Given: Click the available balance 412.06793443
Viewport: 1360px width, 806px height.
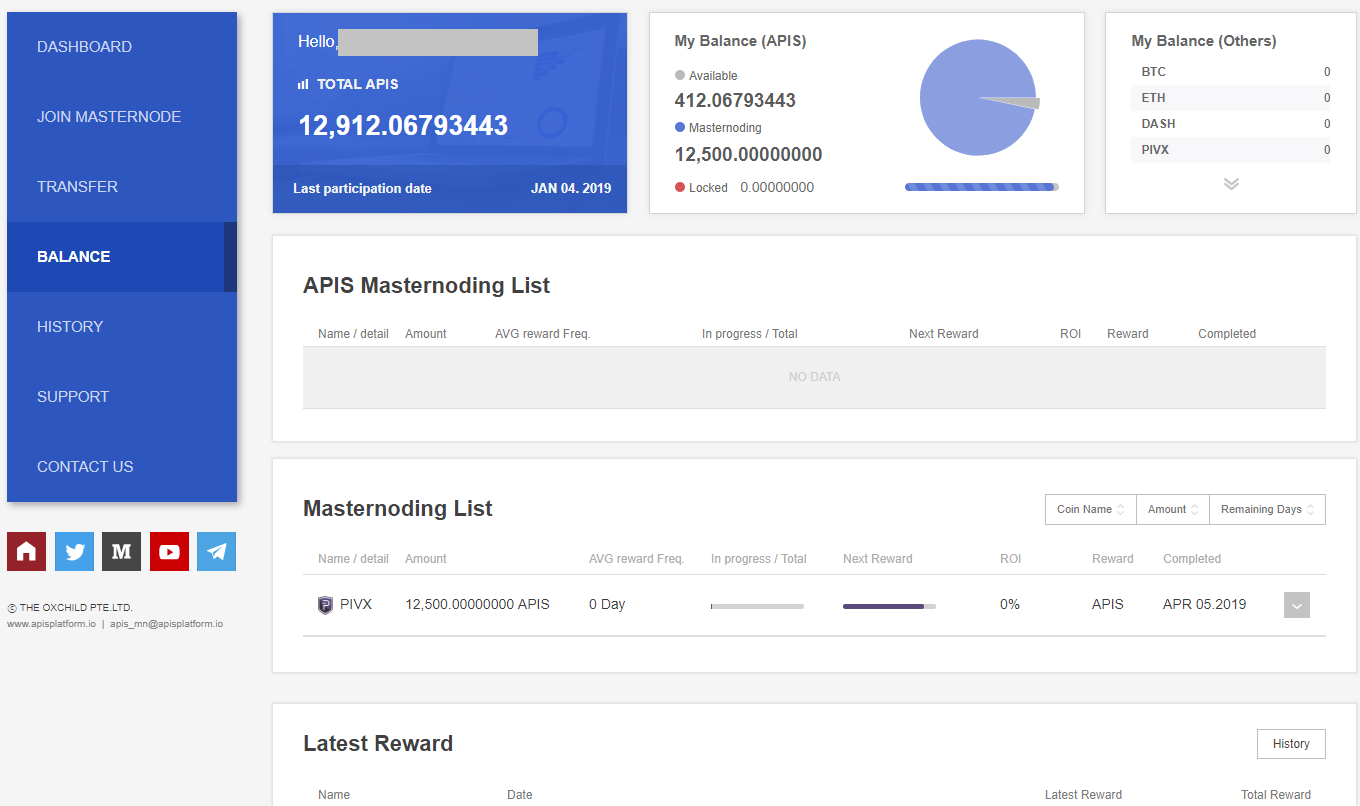Looking at the screenshot, I should tap(735, 101).
